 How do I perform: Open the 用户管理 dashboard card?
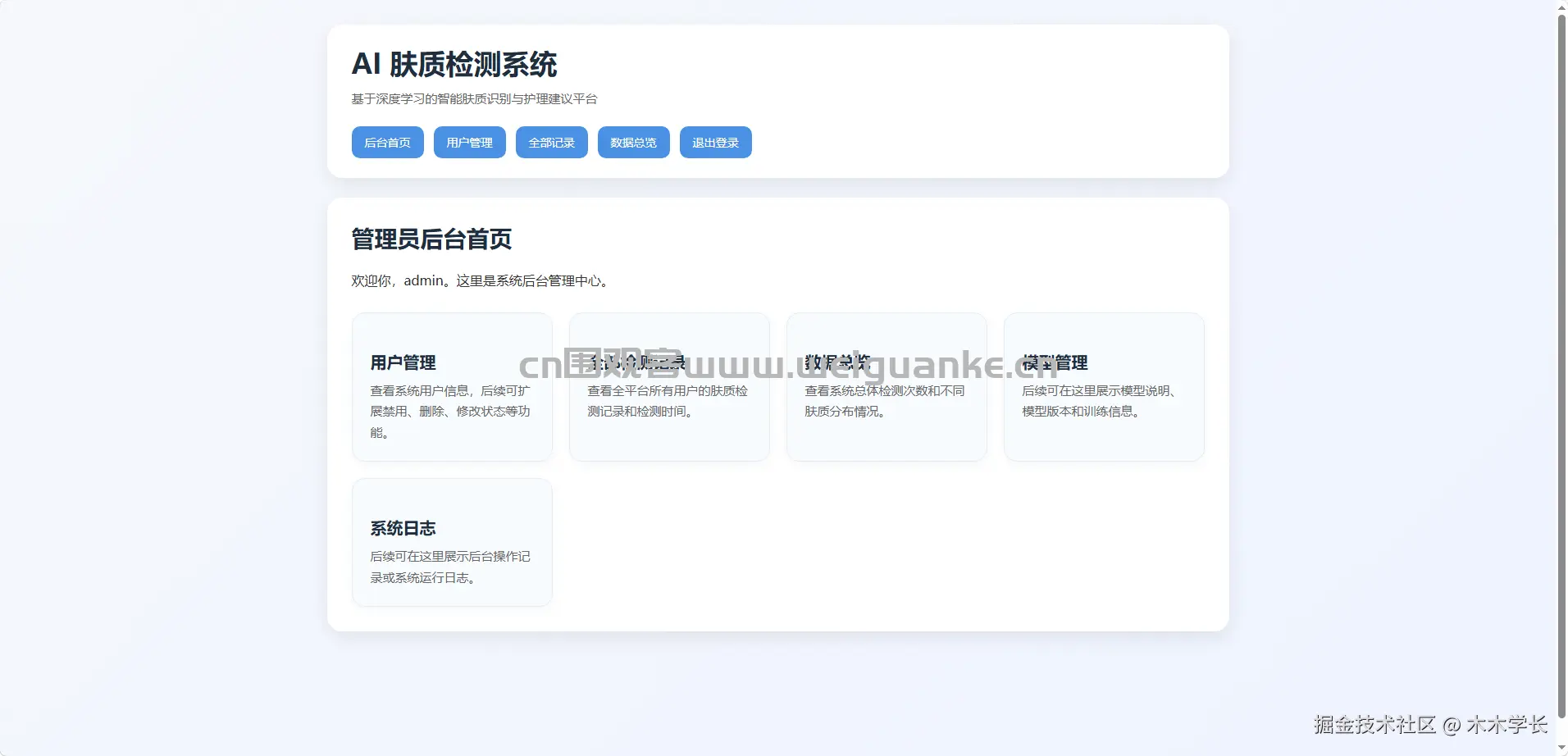452,386
